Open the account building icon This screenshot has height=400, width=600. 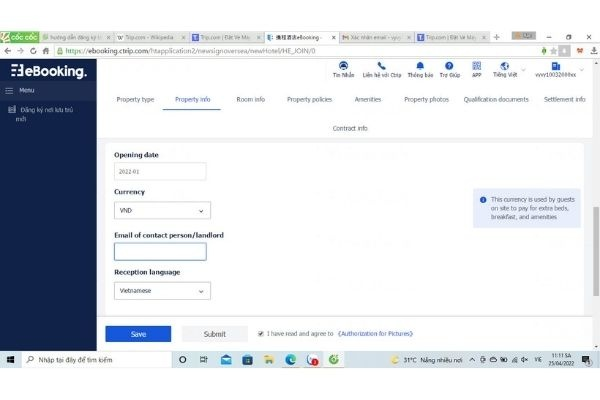[556, 66]
